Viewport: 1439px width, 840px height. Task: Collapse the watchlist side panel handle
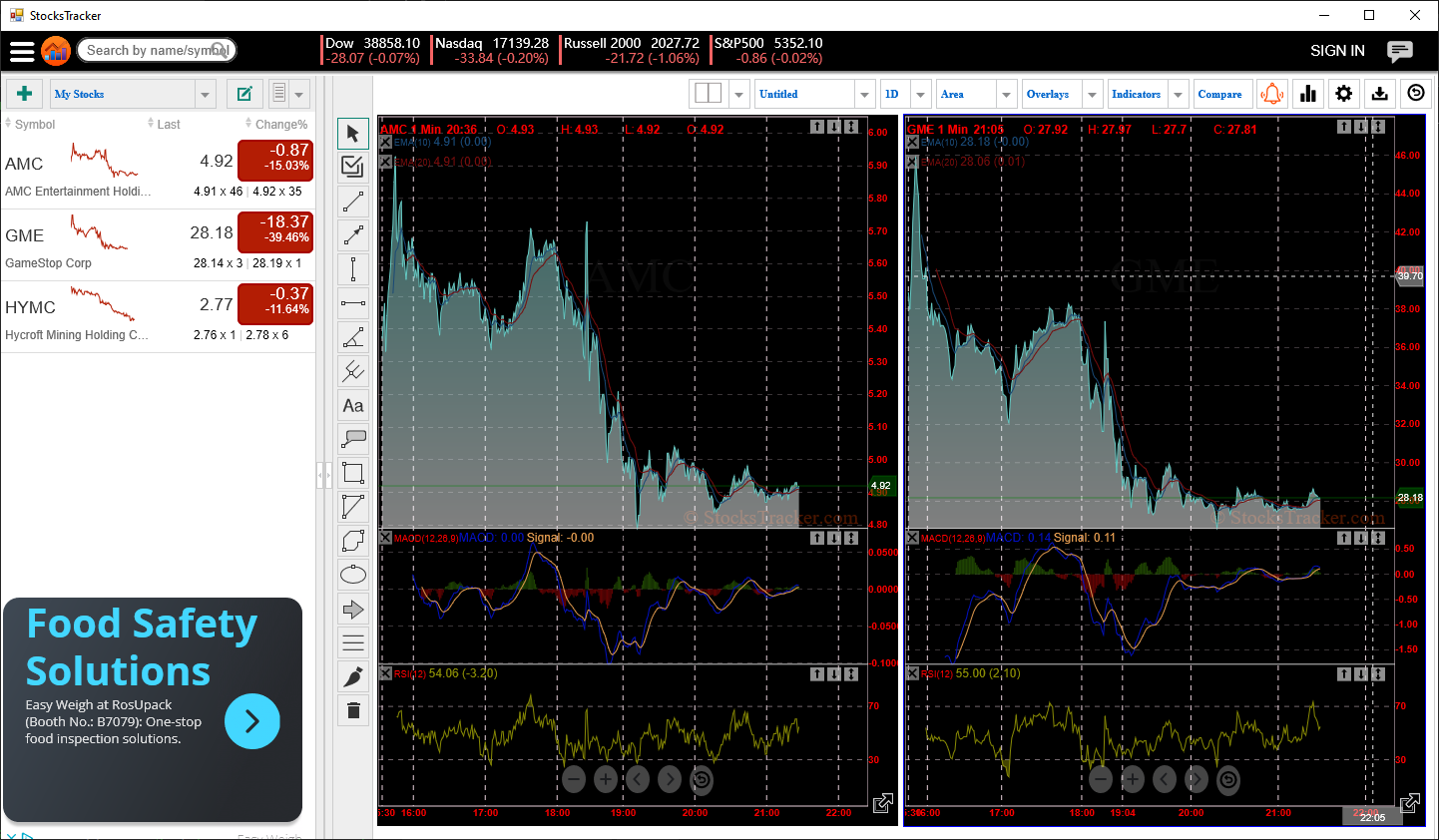[x=324, y=475]
